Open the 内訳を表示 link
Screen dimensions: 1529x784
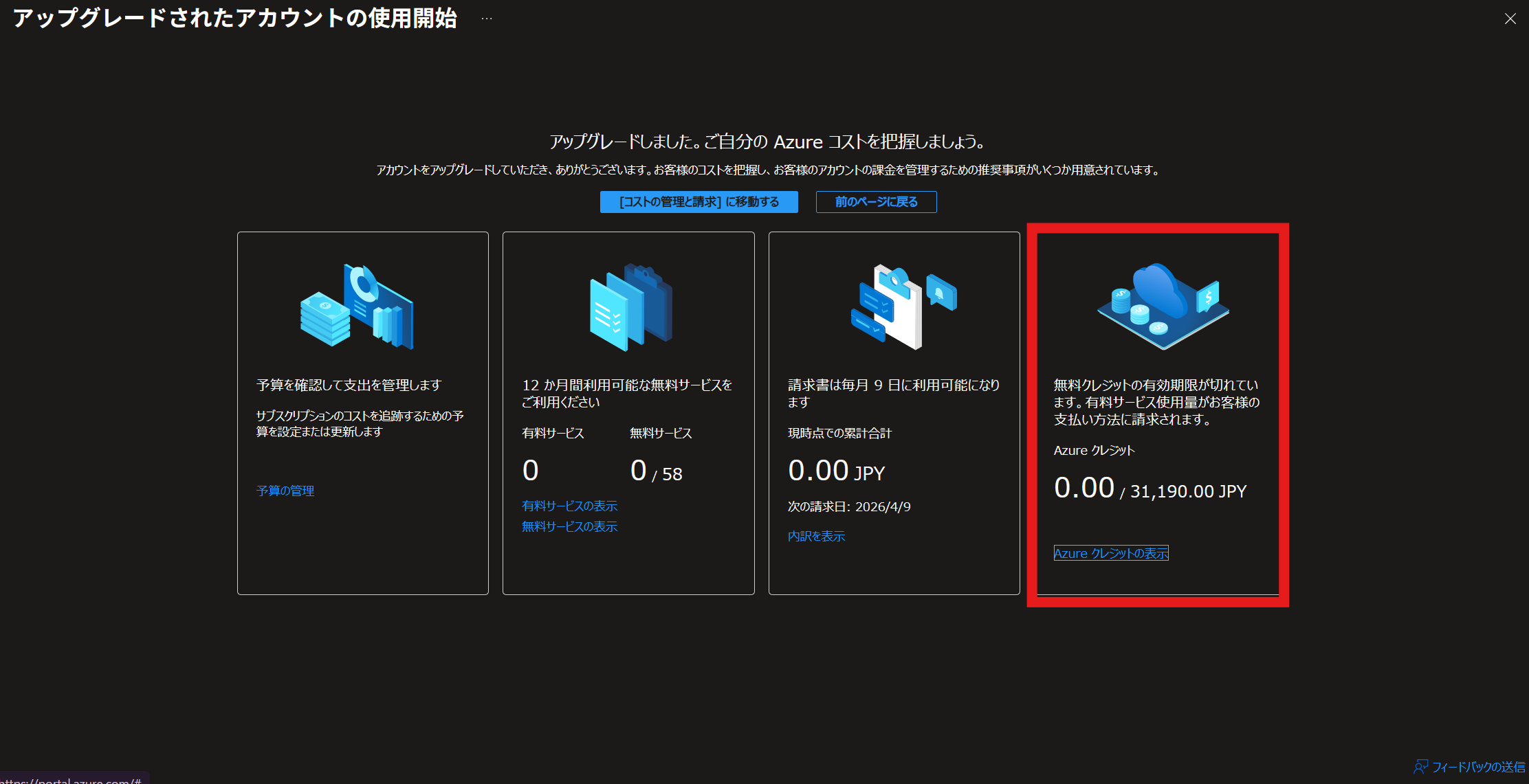point(816,536)
